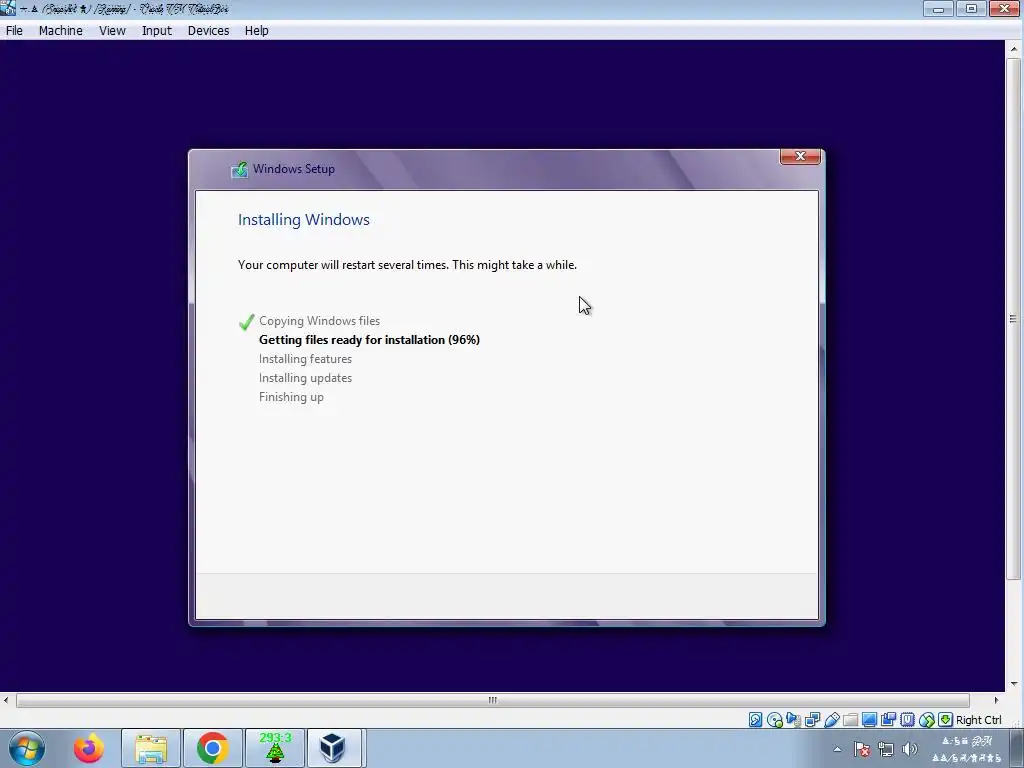The image size is (1024, 768).
Task: Click the Right Ctrl host key label
Action: click(978, 720)
